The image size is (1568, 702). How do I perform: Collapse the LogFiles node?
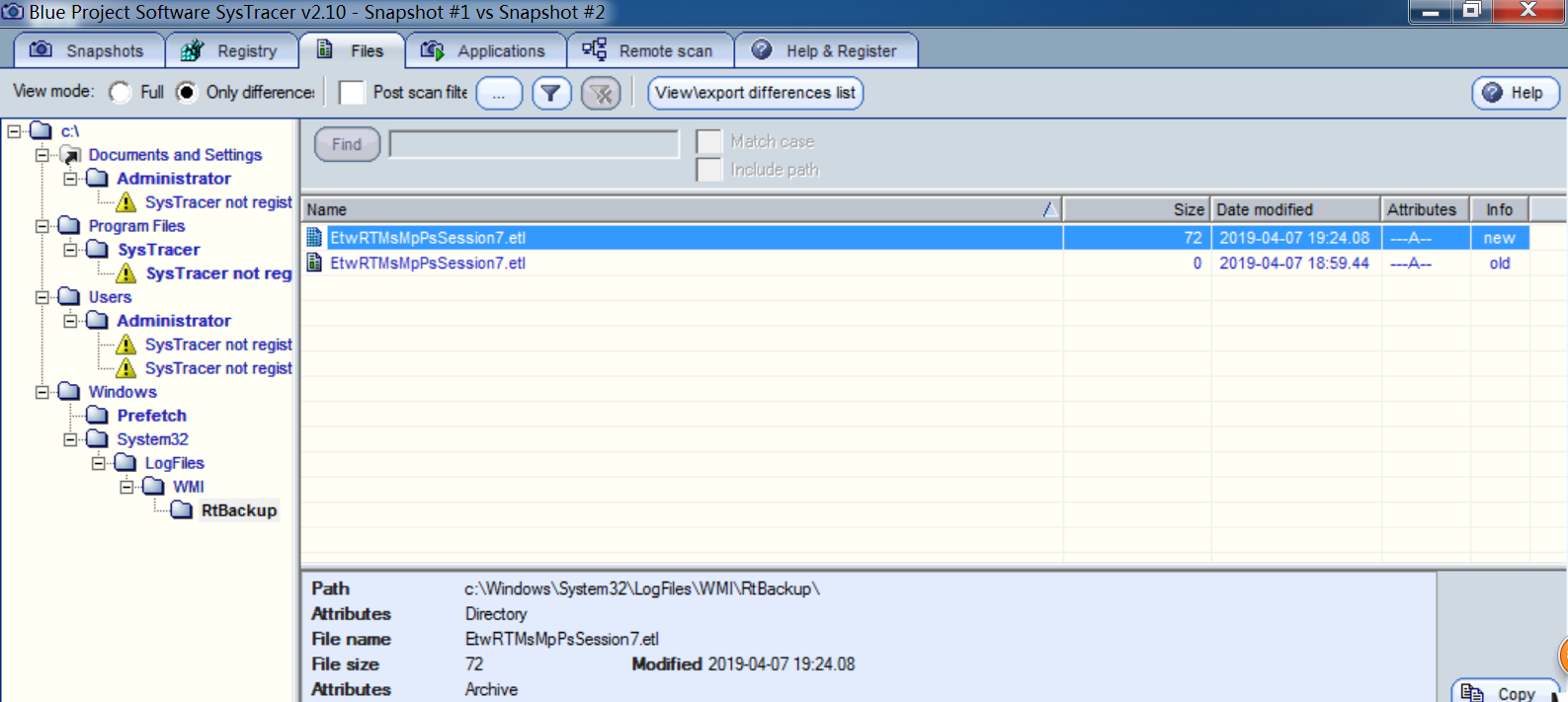[98, 463]
